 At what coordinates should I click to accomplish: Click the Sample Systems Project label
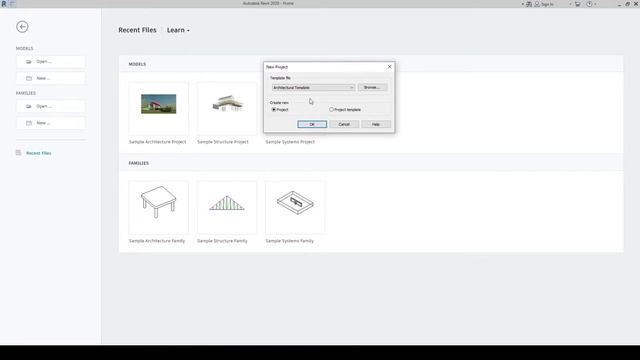click(x=290, y=142)
